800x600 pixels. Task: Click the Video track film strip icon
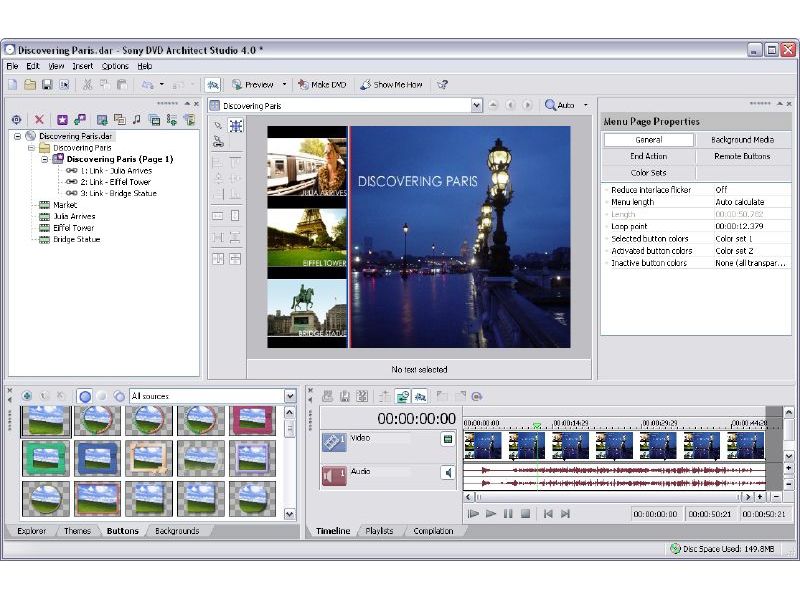click(334, 440)
